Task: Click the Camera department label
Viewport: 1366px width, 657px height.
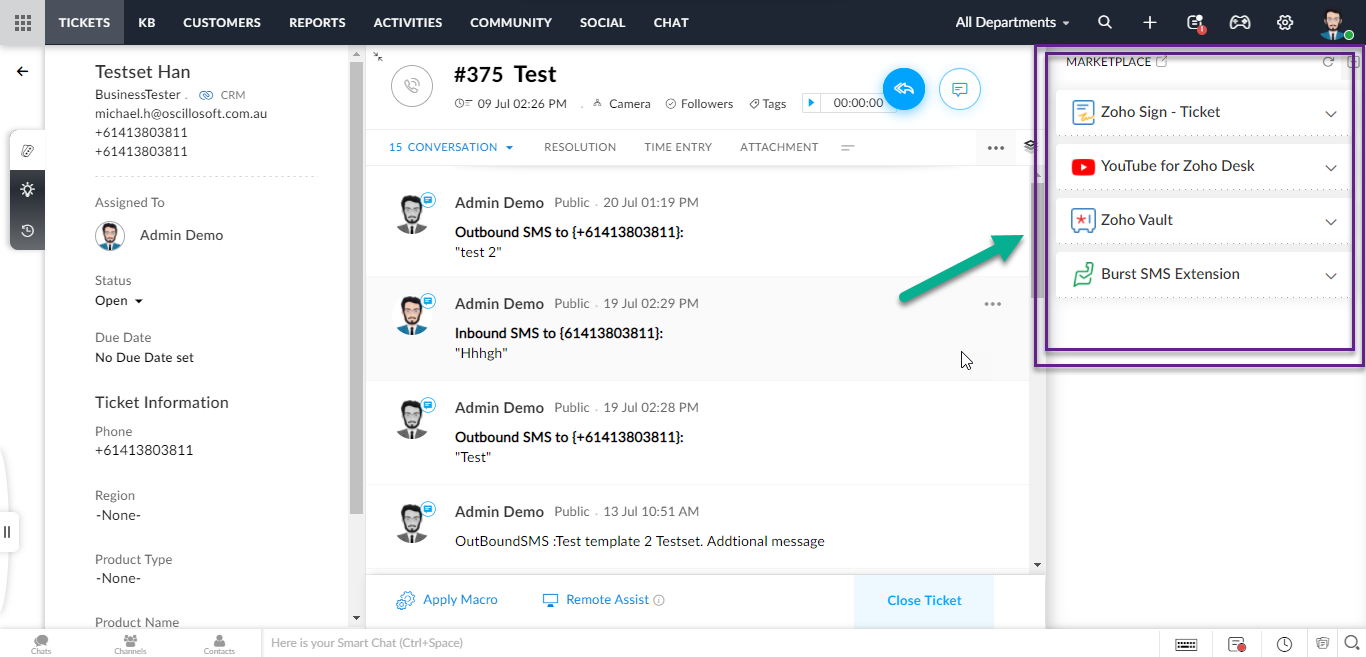Action: click(621, 103)
